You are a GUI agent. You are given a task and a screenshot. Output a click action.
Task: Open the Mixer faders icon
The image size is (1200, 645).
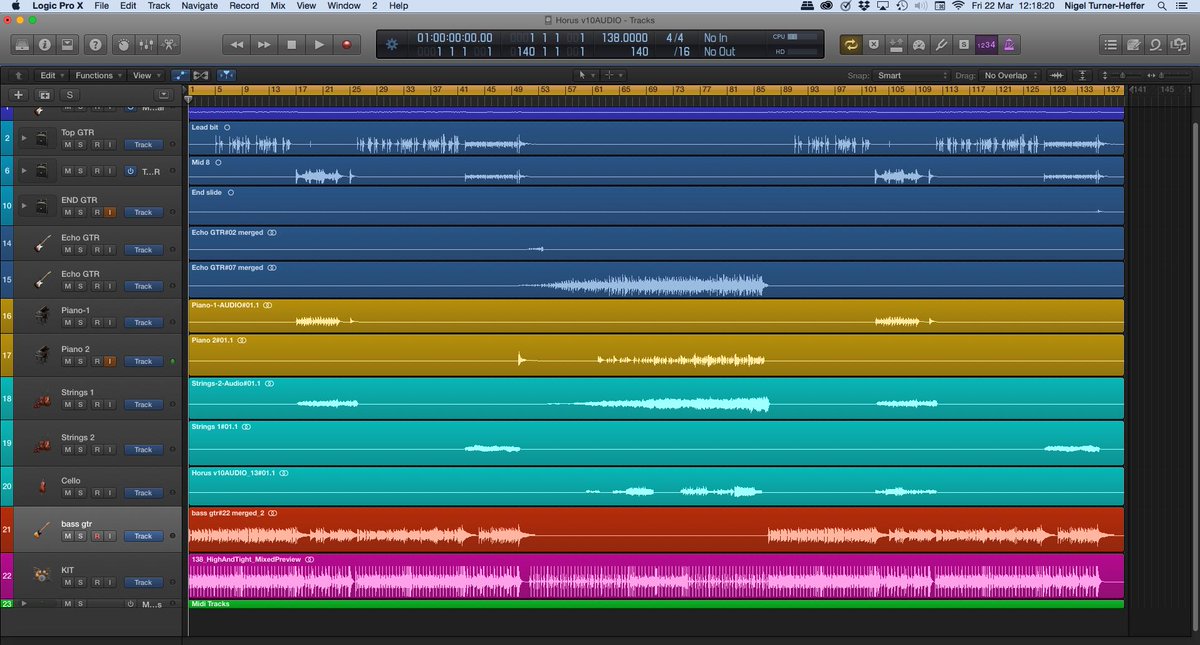click(145, 45)
